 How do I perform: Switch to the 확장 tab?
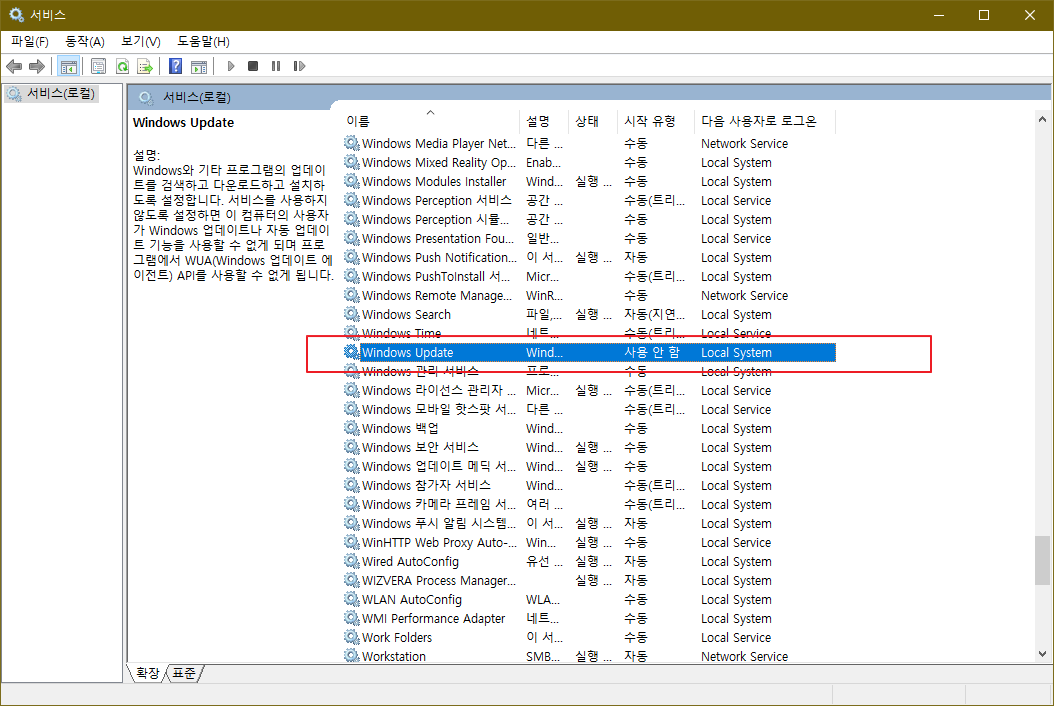(148, 672)
